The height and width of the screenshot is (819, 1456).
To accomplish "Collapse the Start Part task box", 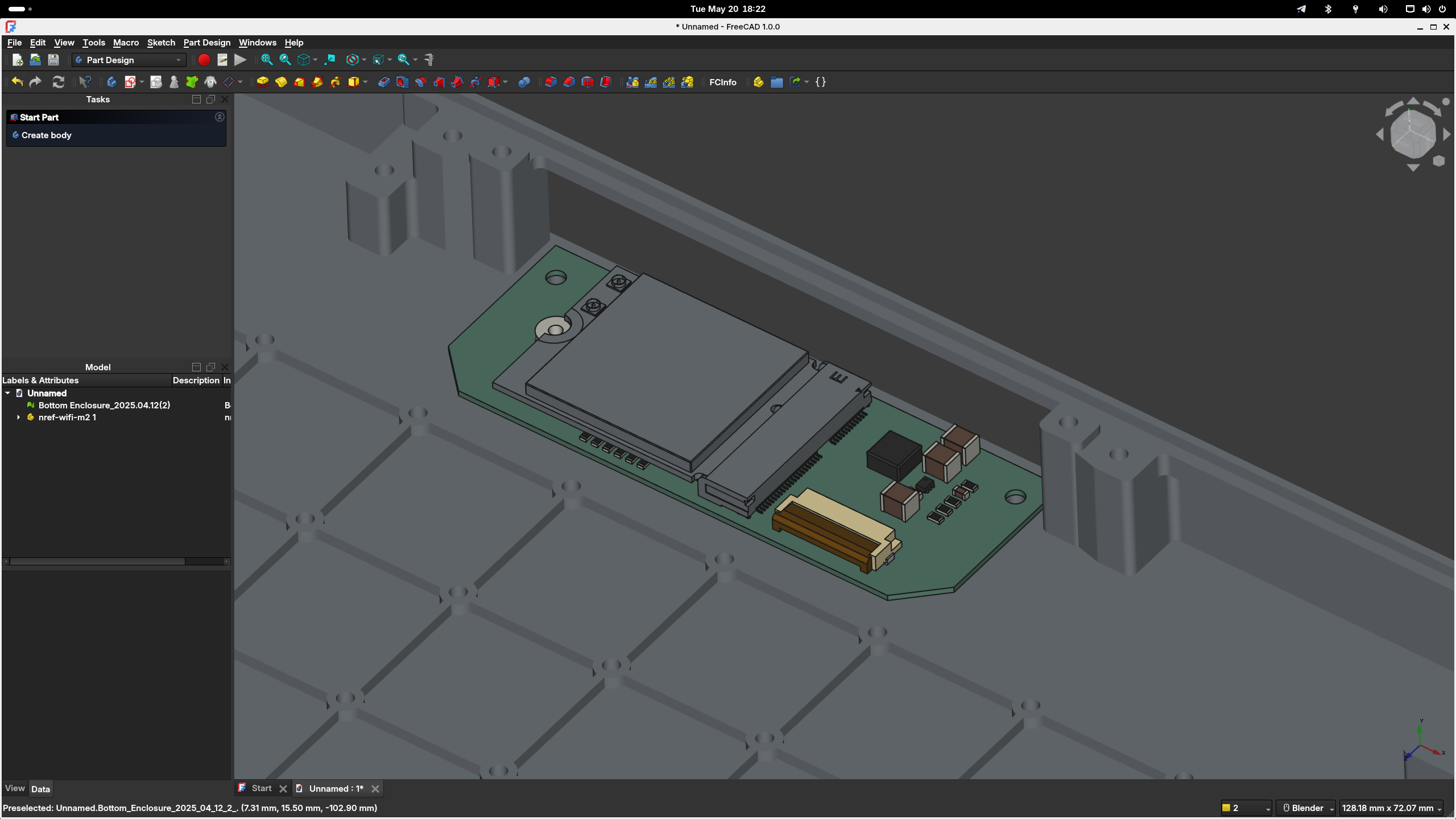I will (220, 117).
